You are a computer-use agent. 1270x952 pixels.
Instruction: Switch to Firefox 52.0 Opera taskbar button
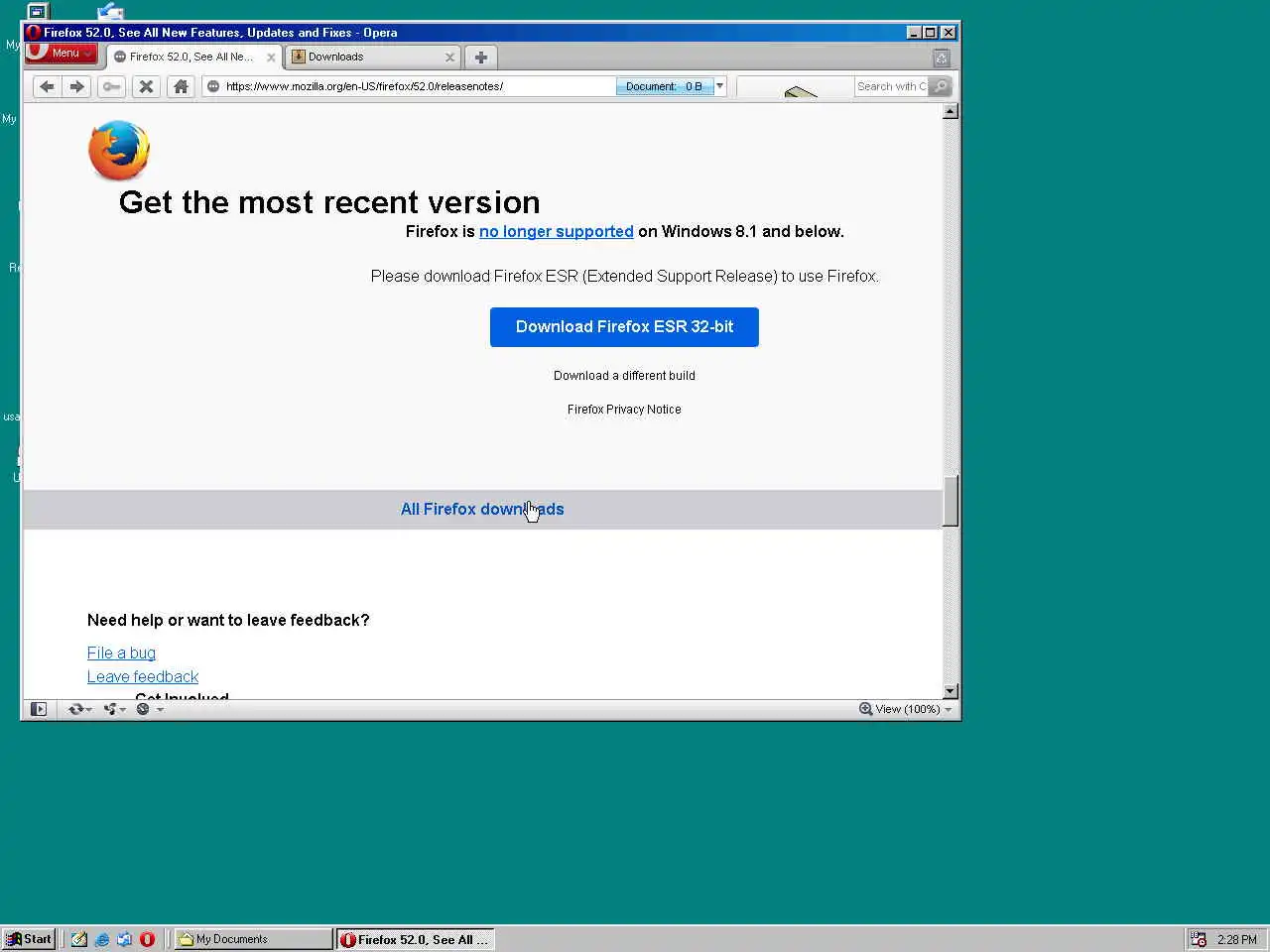click(x=415, y=939)
